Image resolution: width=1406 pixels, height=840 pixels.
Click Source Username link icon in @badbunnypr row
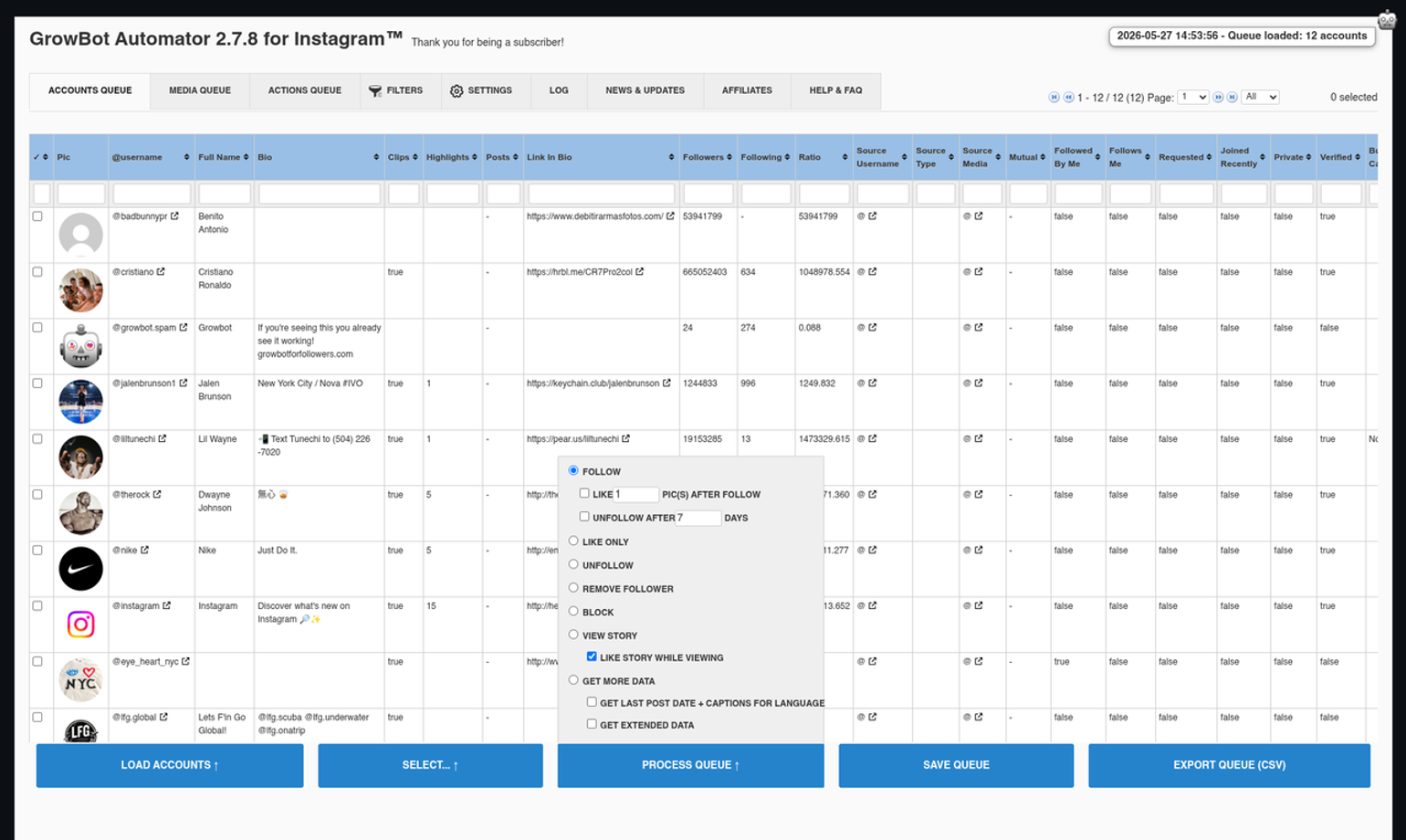click(x=873, y=216)
